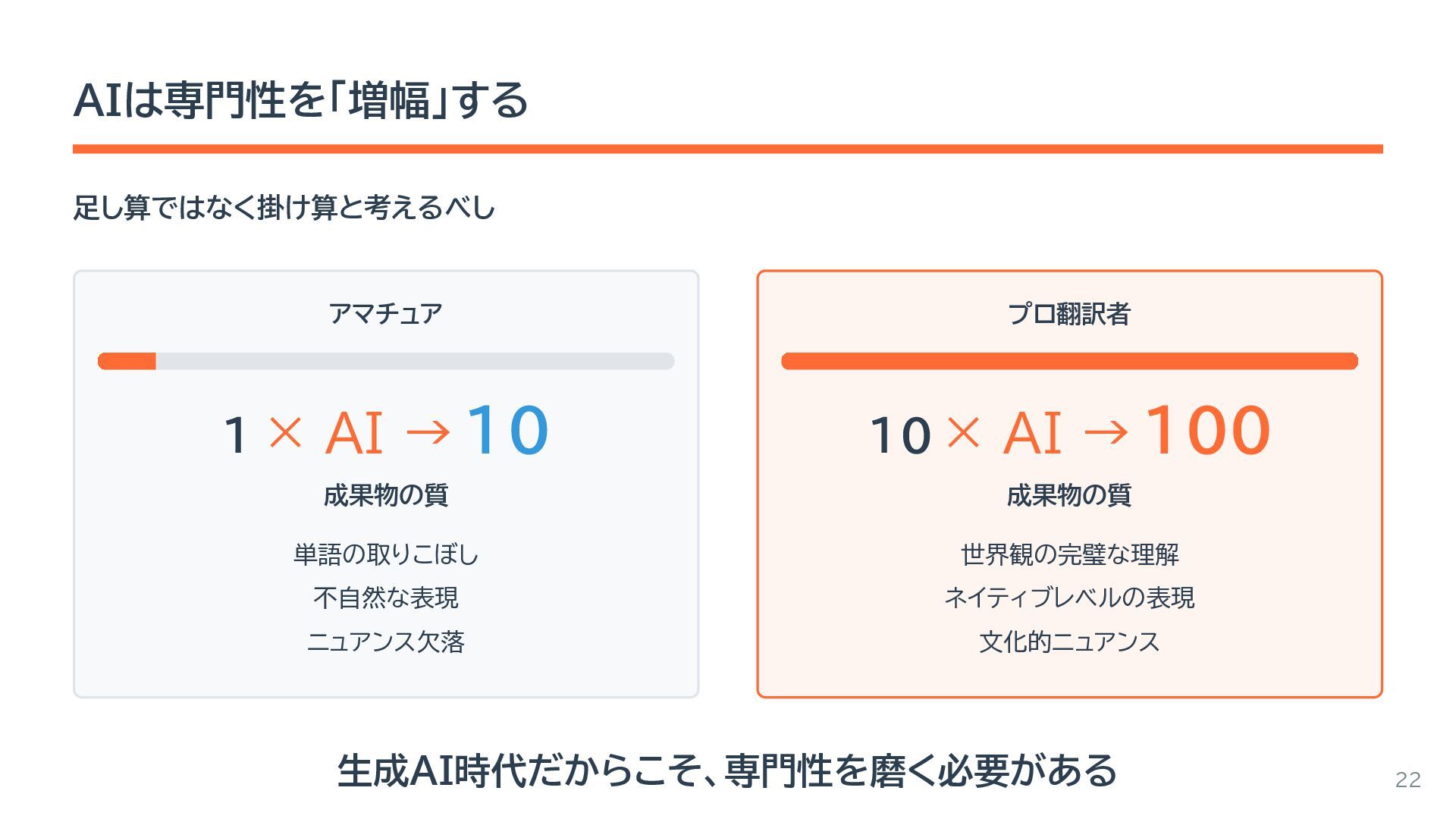The image size is (1456, 819).
Task: Click the pro translator's full orange progress bar
Action: (x=1069, y=361)
